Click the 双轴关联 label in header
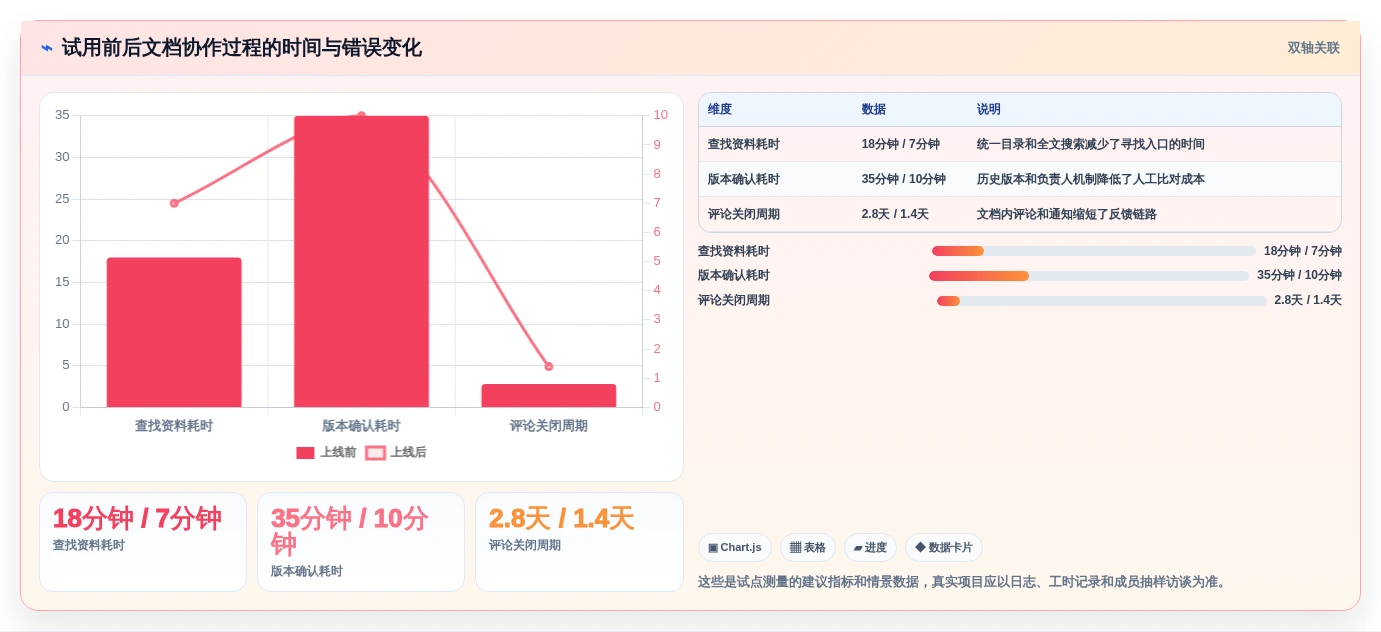This screenshot has width=1381, height=632. 1313,48
